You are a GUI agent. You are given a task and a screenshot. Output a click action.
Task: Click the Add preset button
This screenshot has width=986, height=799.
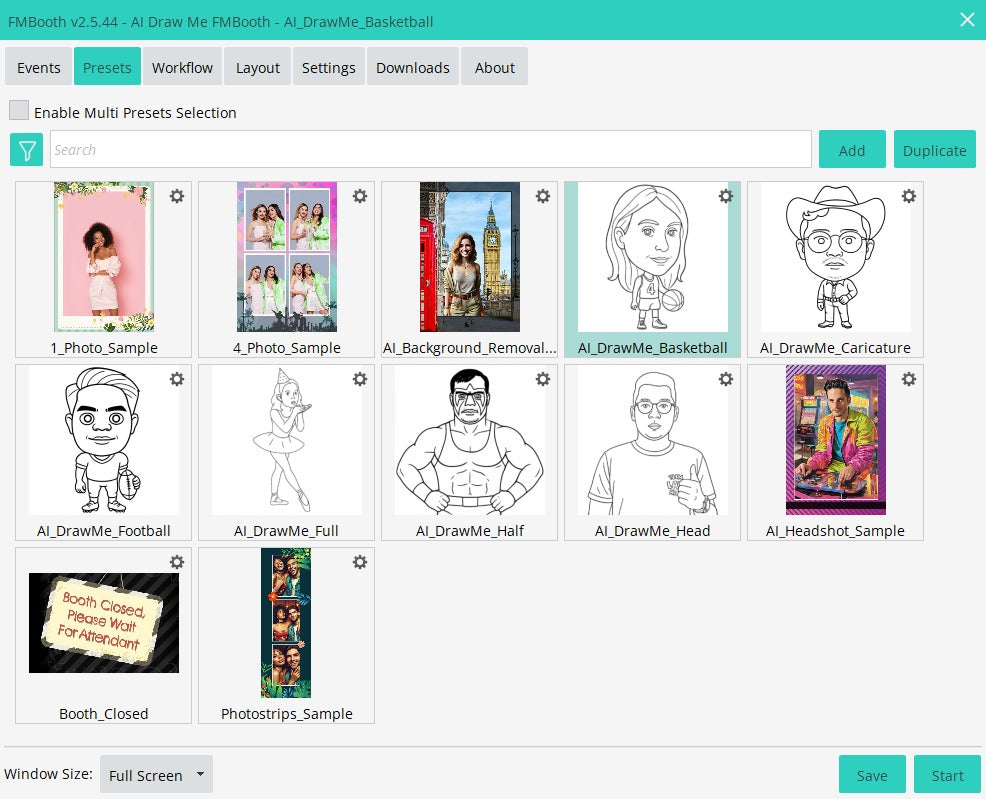click(852, 150)
